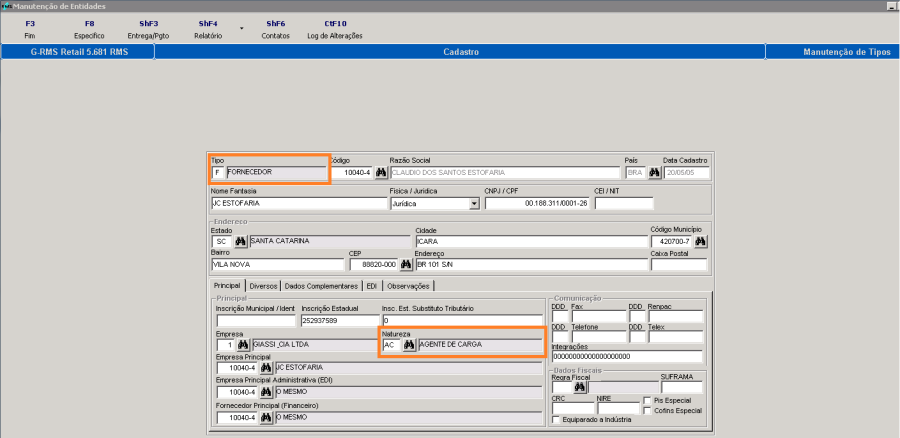The height and width of the screenshot is (438, 900).
Task: Search states with the Estado binoculars icon
Action: (x=240, y=242)
